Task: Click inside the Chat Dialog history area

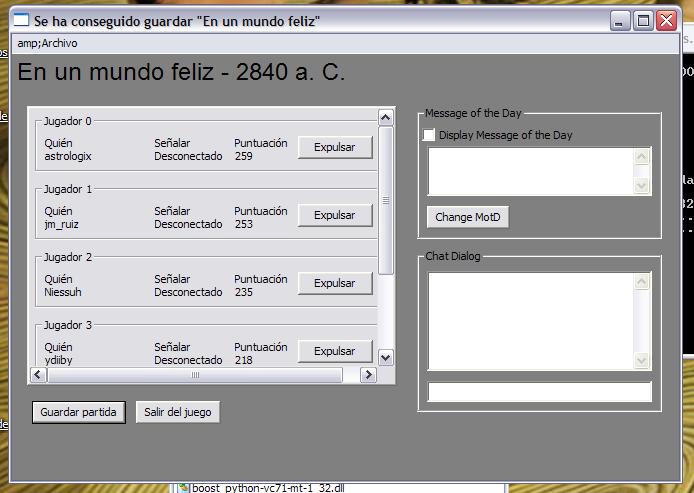Action: pyautogui.click(x=531, y=321)
